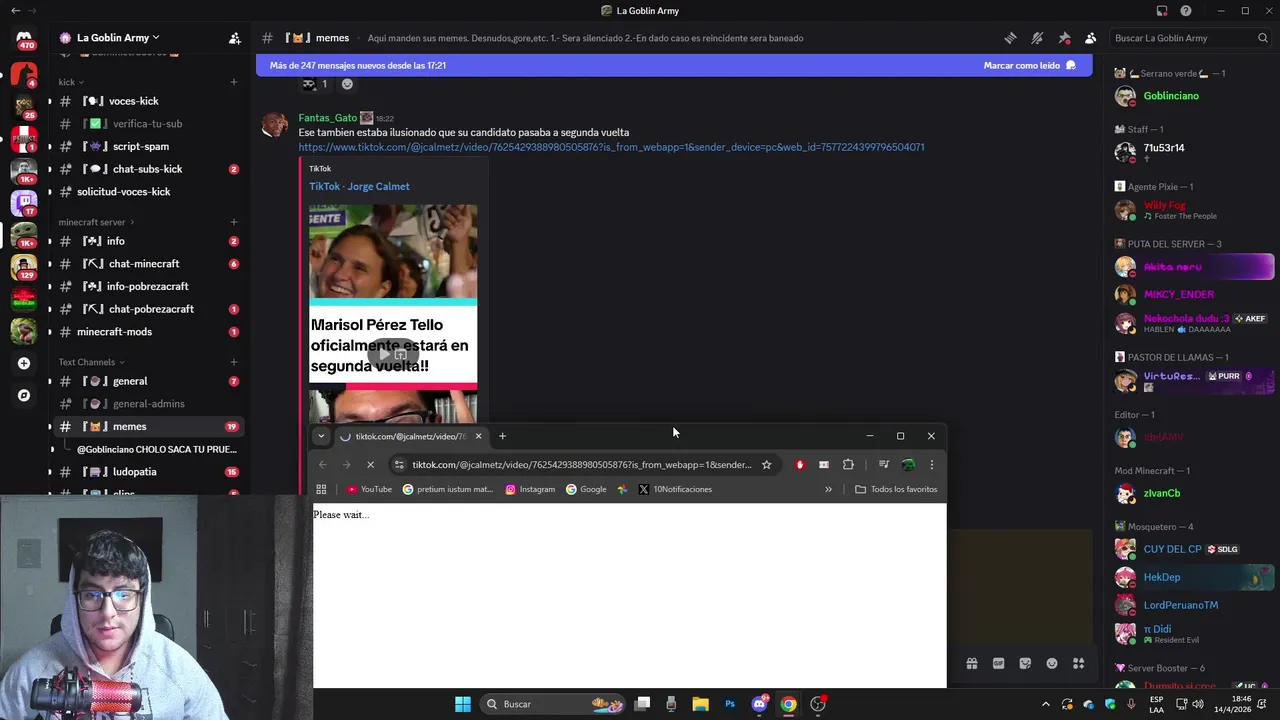Create channel in kick category plus
The height and width of the screenshot is (720, 1280).
(233, 82)
